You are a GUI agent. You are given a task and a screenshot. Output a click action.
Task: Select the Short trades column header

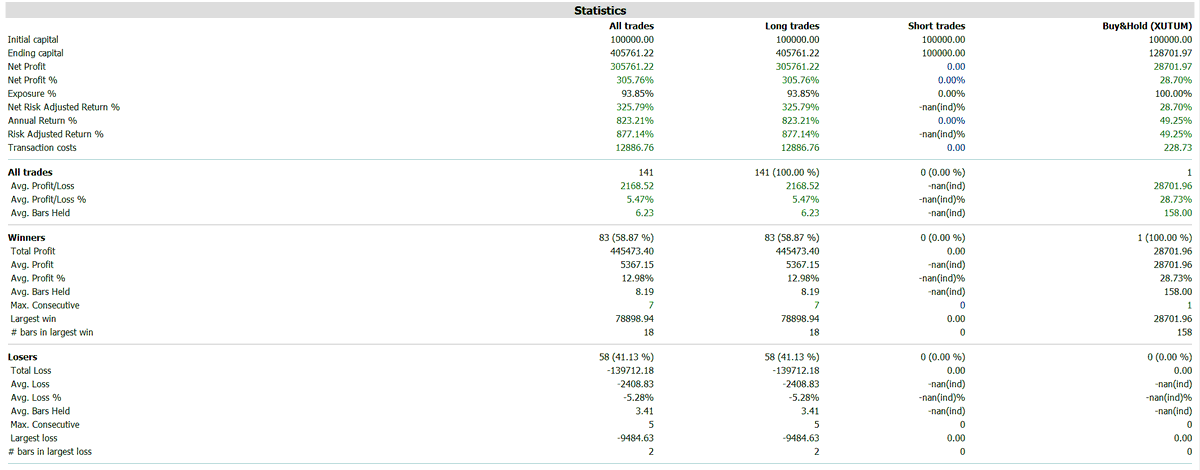tap(936, 26)
